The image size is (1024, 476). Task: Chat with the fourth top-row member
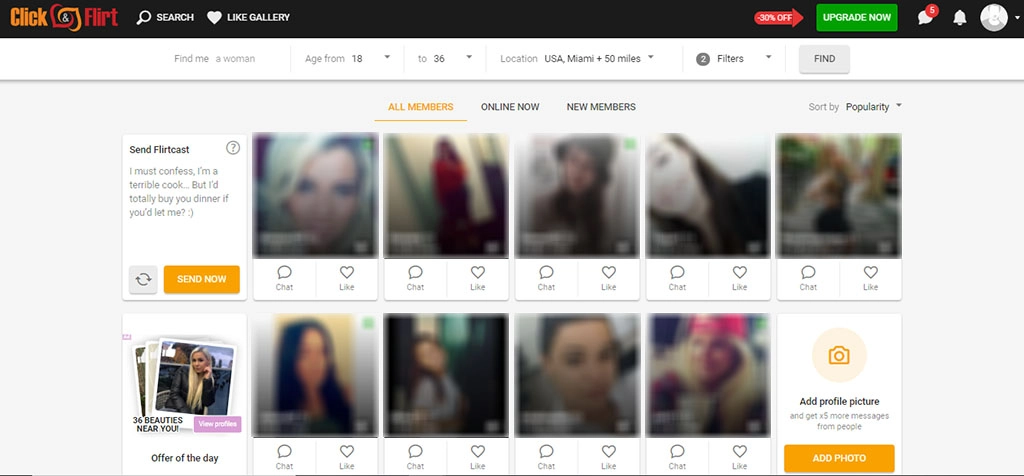click(677, 278)
